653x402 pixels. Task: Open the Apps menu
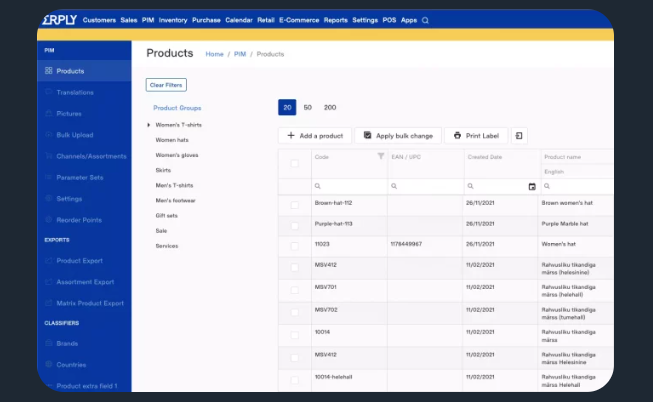(x=409, y=20)
